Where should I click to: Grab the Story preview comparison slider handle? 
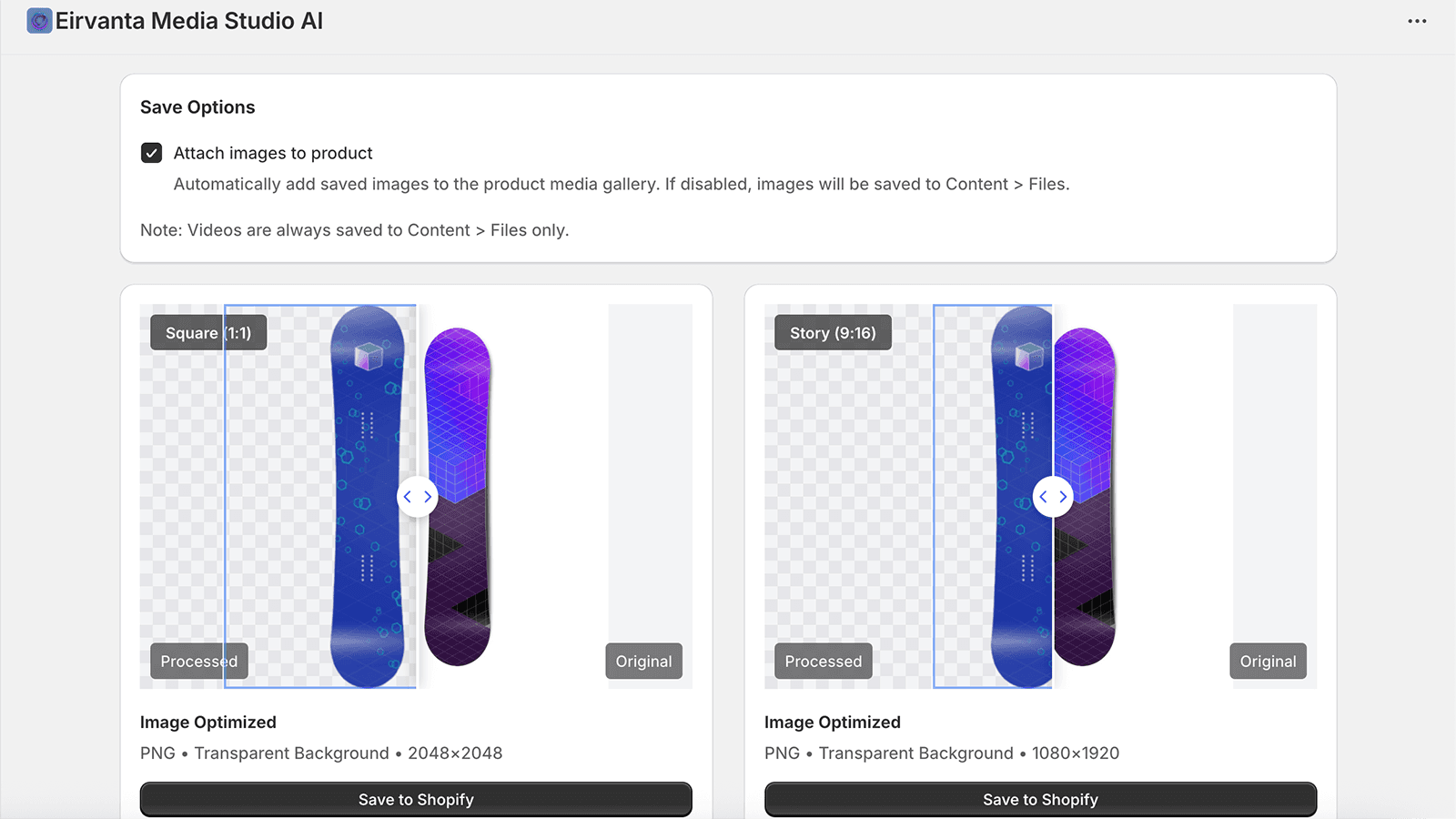tap(1053, 497)
